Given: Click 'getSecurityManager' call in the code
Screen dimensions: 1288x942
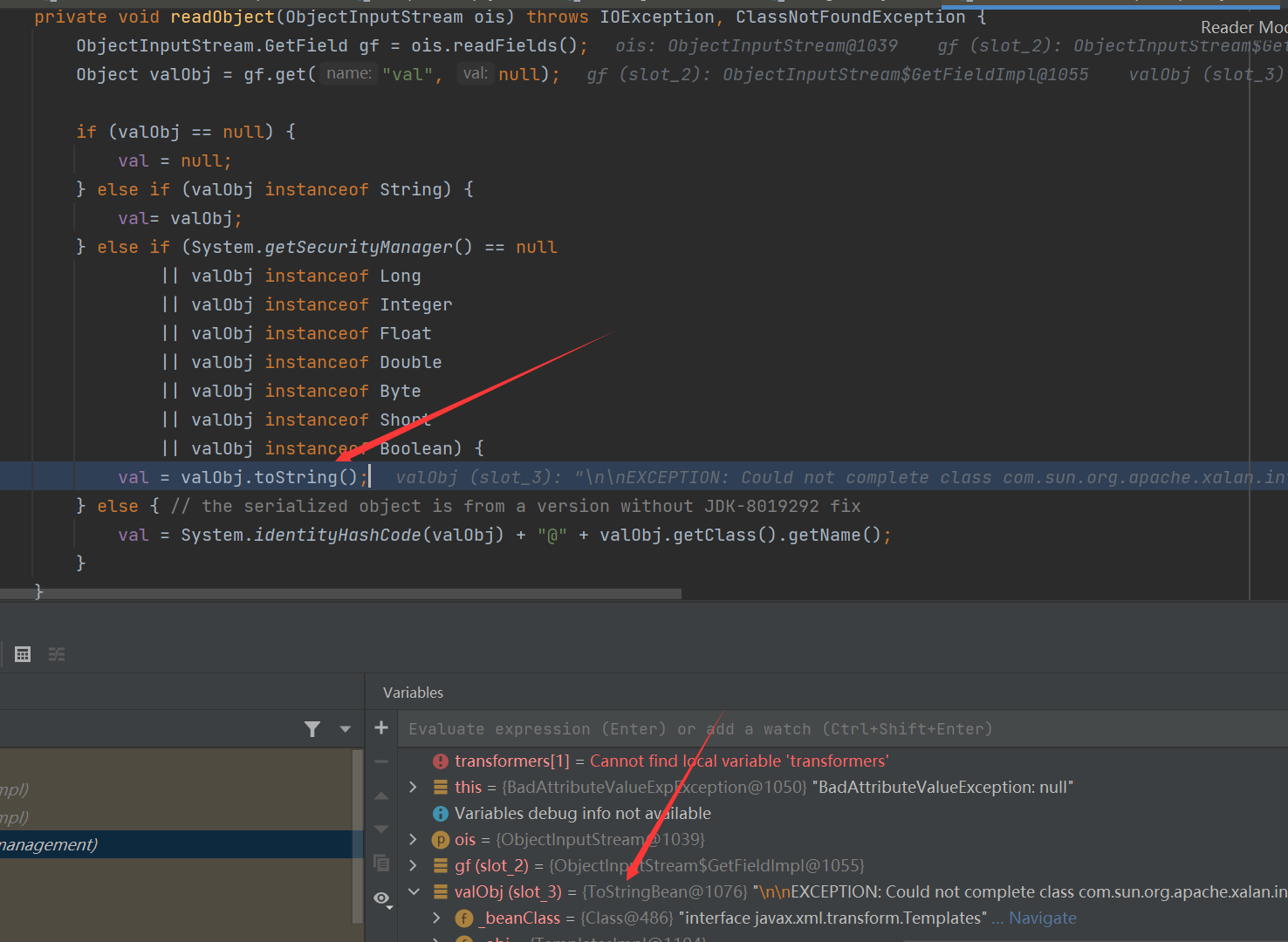Looking at the screenshot, I should pyautogui.click(x=359, y=247).
